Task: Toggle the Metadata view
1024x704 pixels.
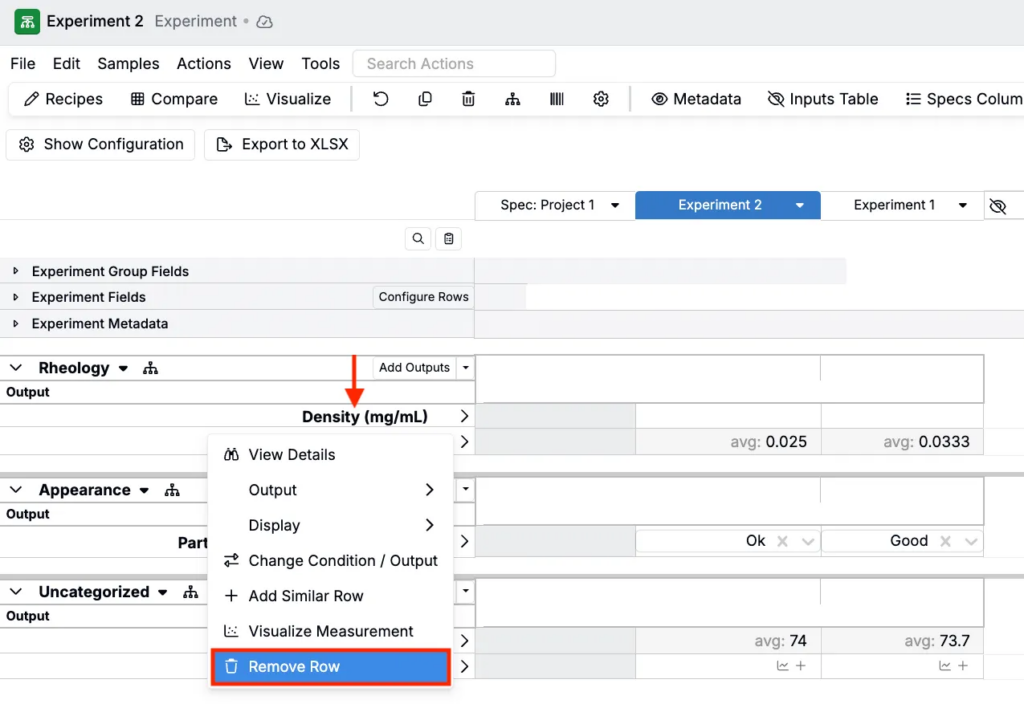Action: click(696, 99)
